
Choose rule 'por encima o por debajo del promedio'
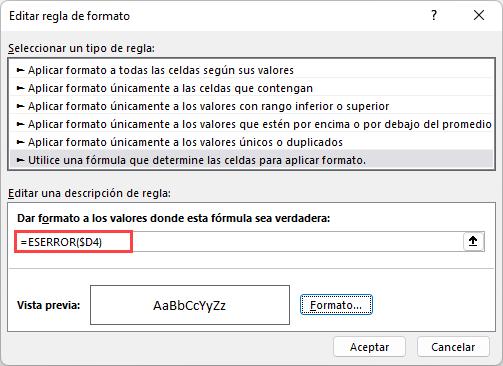click(x=251, y=124)
